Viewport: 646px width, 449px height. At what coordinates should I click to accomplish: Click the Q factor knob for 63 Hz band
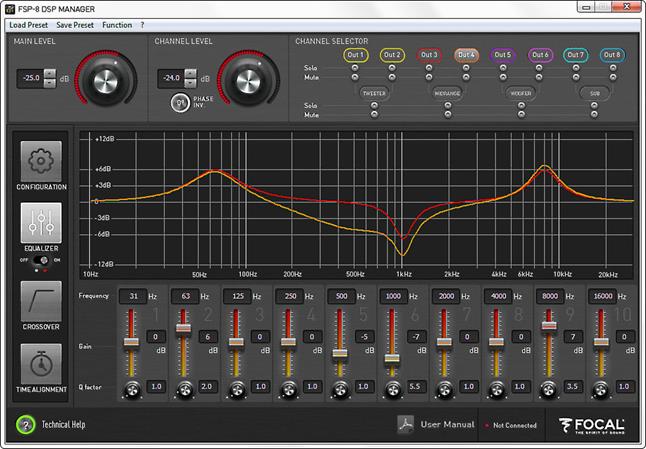point(185,389)
